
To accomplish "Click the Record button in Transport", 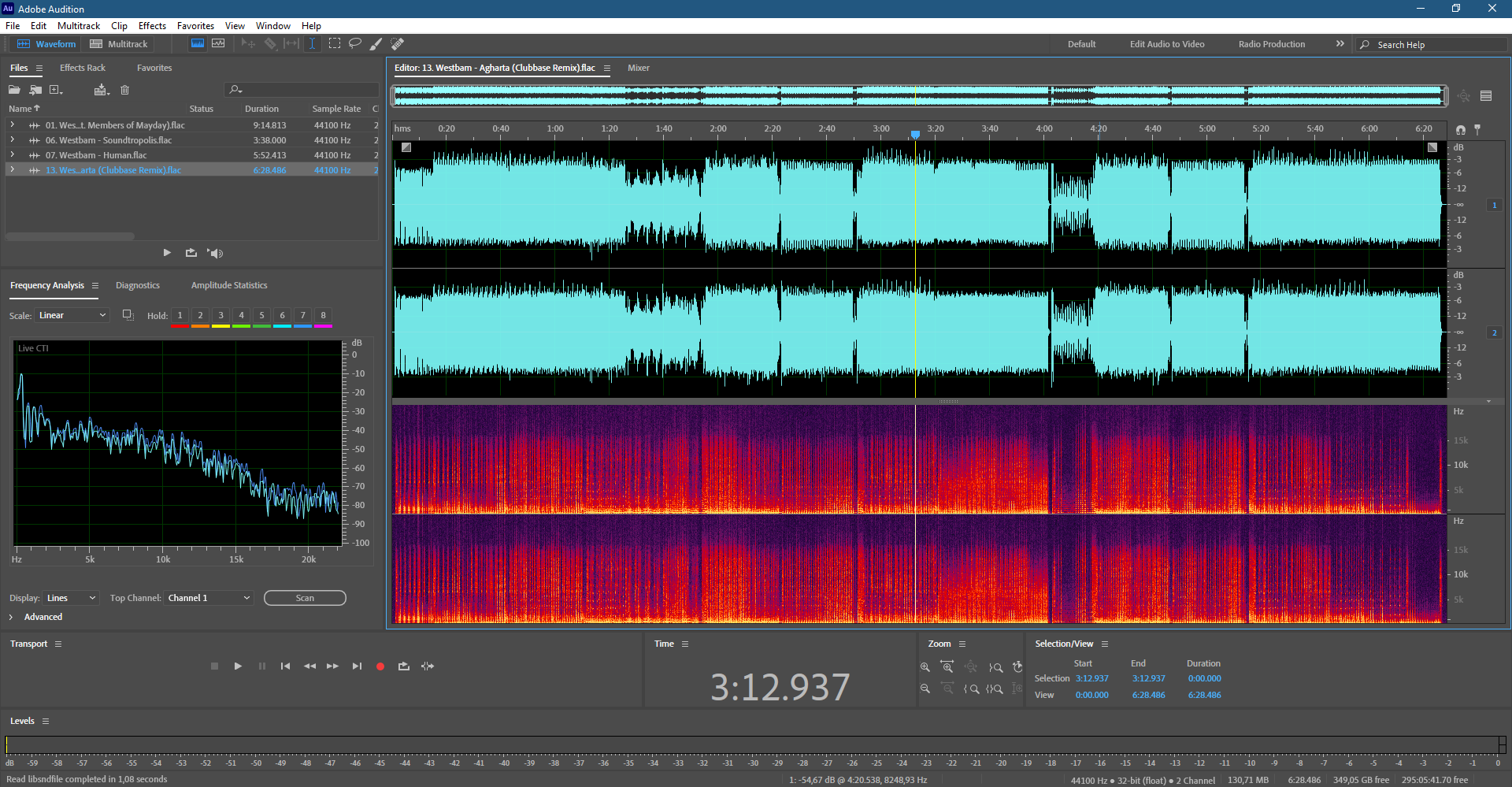I will [x=380, y=666].
